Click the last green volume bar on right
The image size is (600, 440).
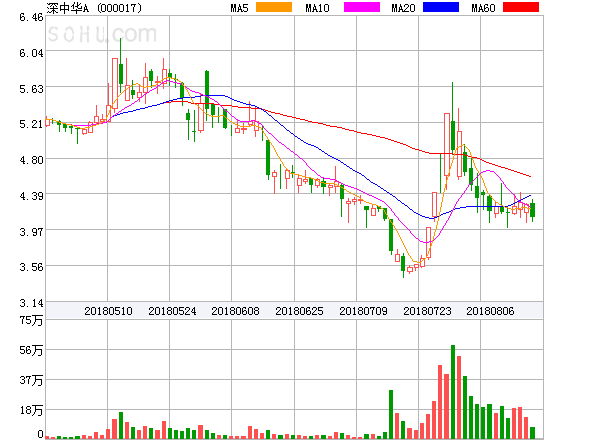533,433
